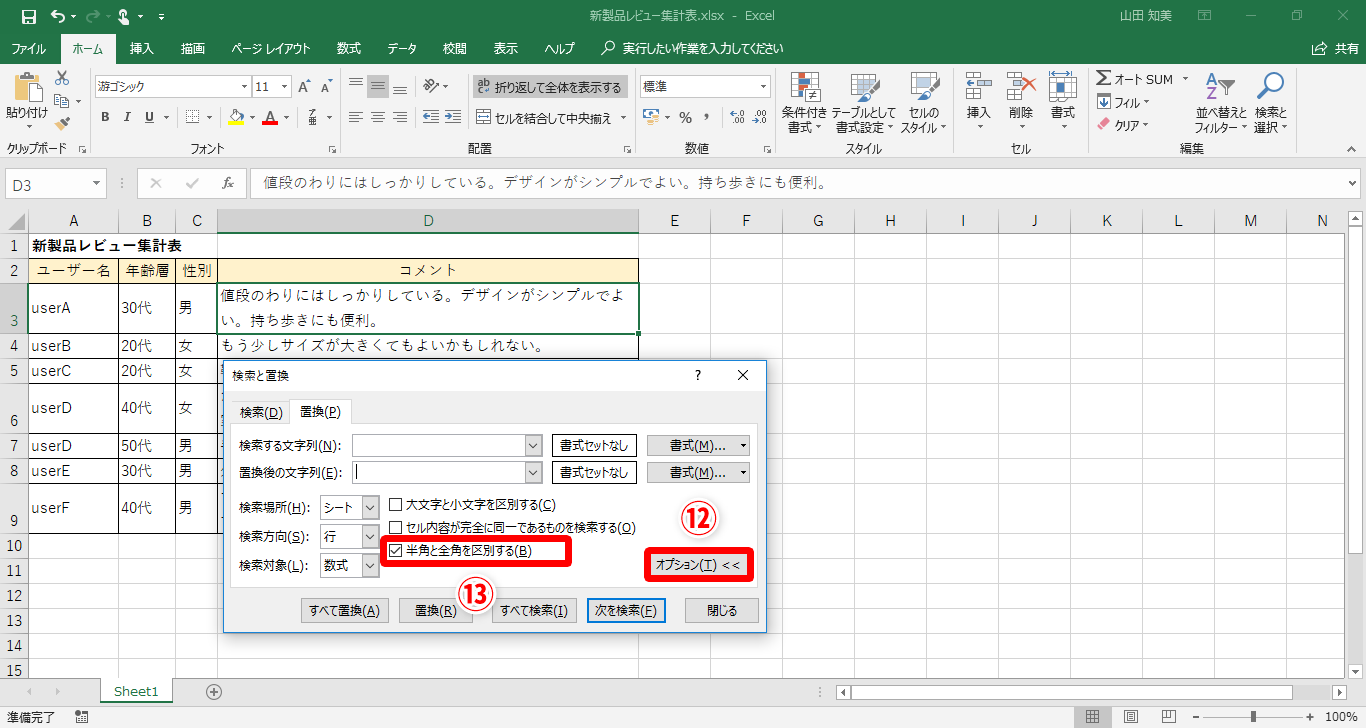Open Cell Styles (セルのスタイル)

(x=923, y=103)
